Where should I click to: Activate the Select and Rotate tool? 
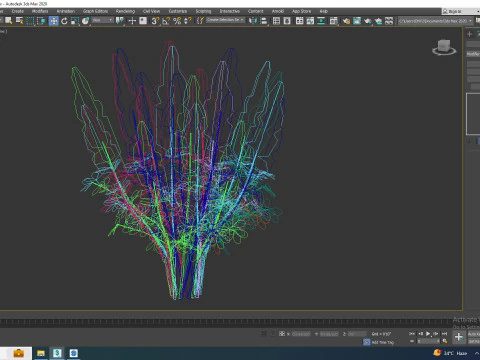[x=64, y=21]
